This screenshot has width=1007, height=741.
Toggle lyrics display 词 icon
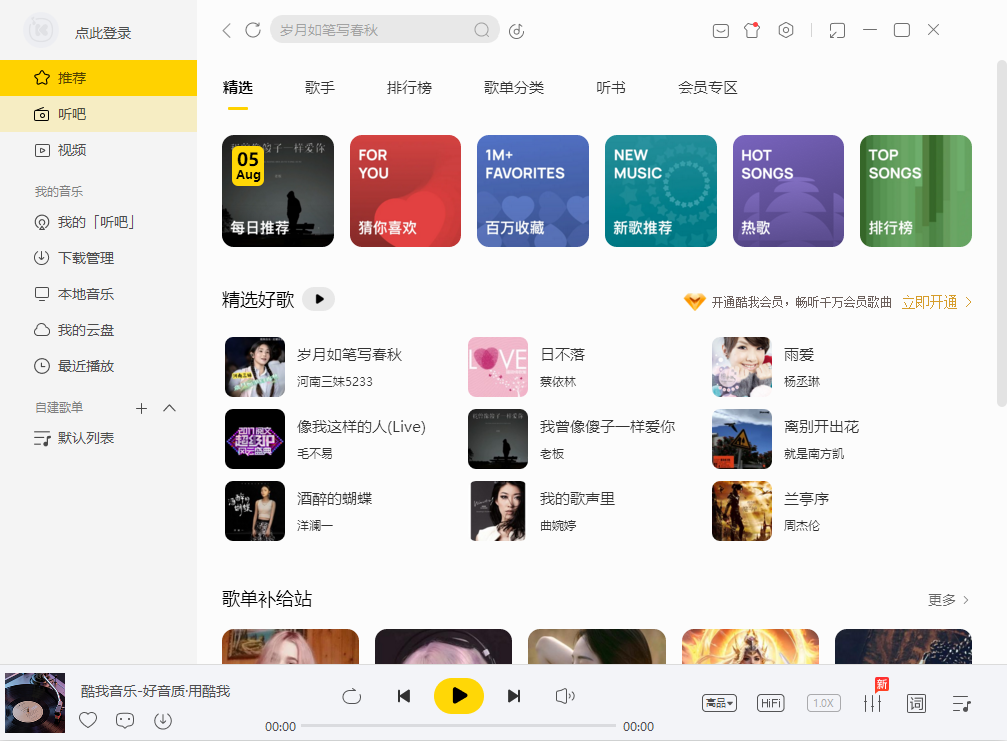click(x=916, y=704)
